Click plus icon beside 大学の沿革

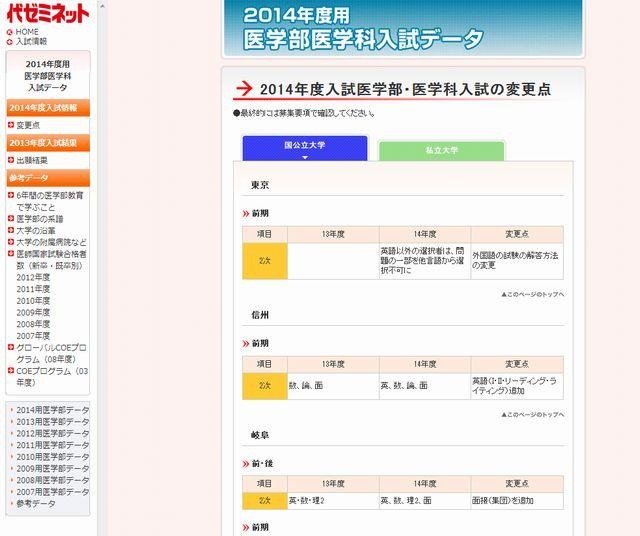11,230
